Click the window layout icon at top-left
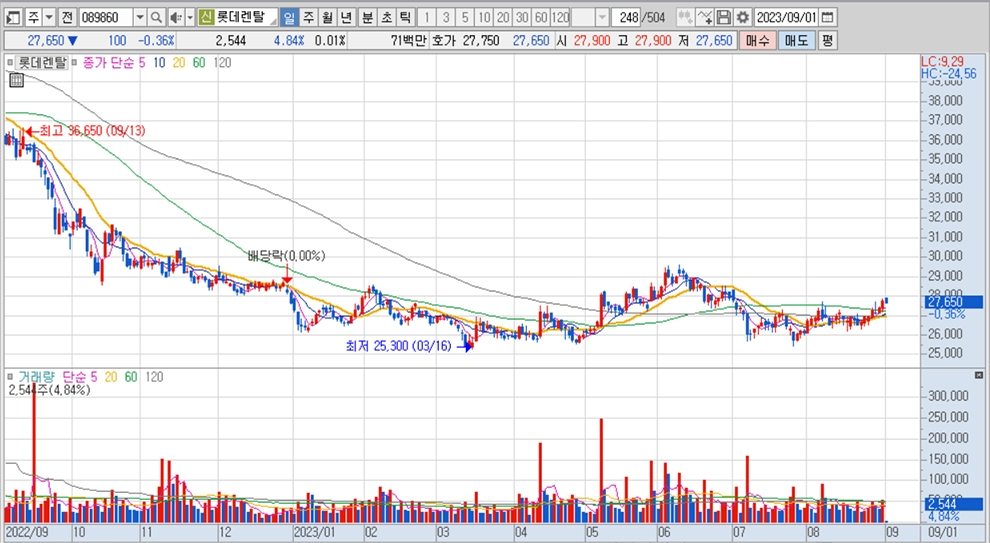Image resolution: width=990 pixels, height=543 pixels. 12,18
